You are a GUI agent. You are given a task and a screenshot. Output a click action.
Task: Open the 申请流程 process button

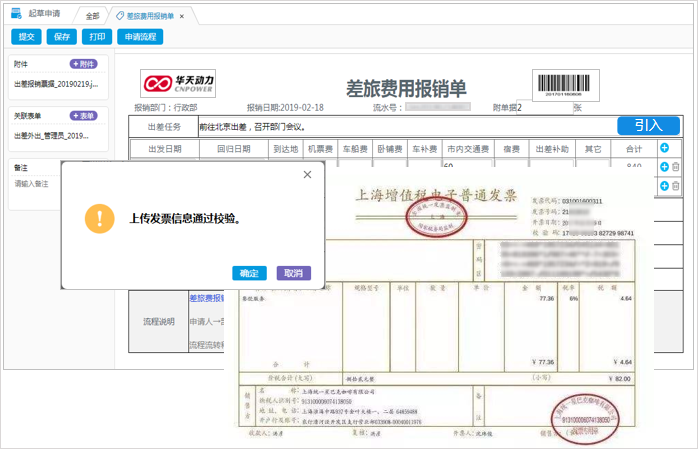click(x=140, y=37)
